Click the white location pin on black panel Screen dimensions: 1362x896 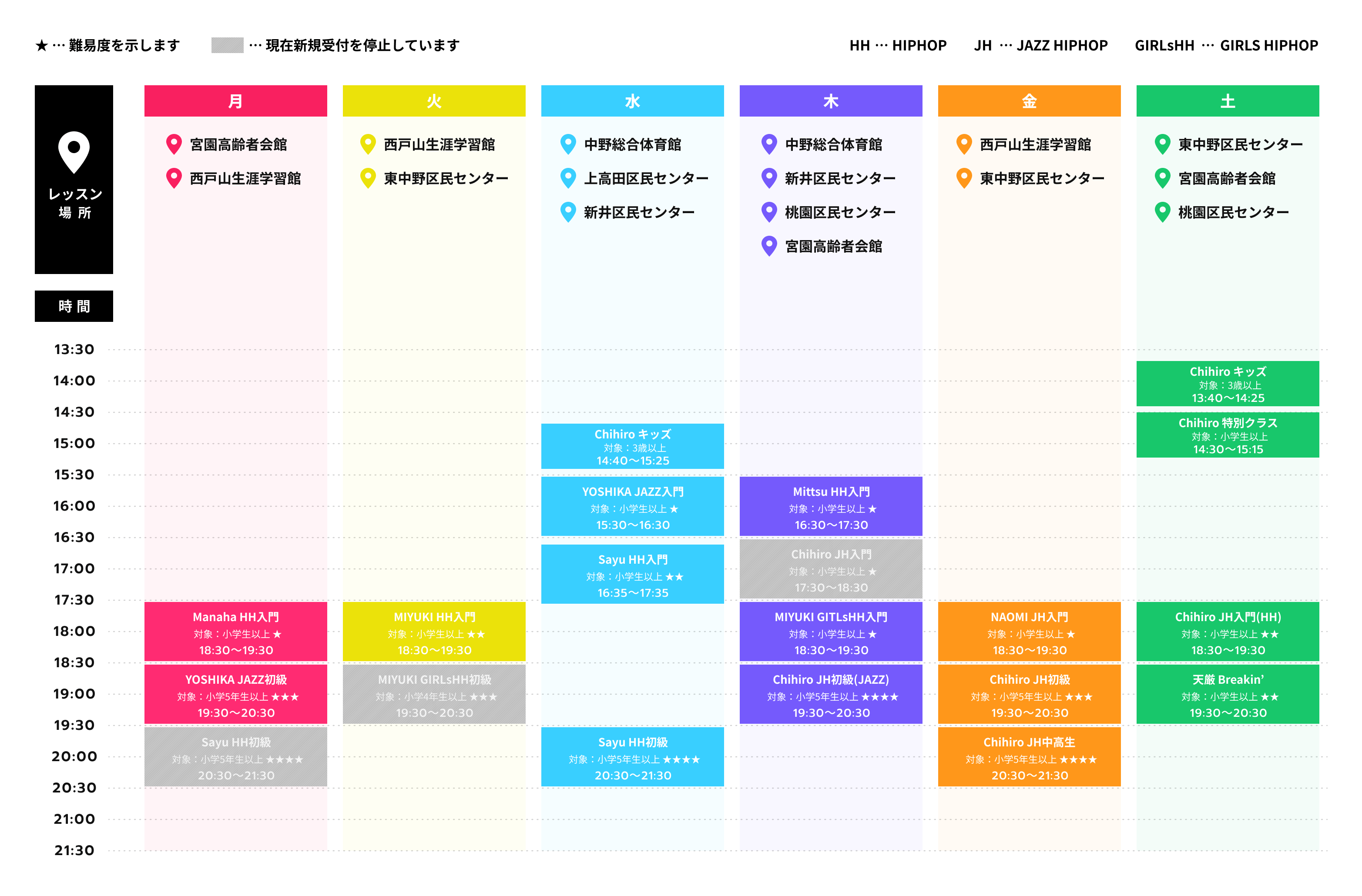pyautogui.click(x=74, y=152)
